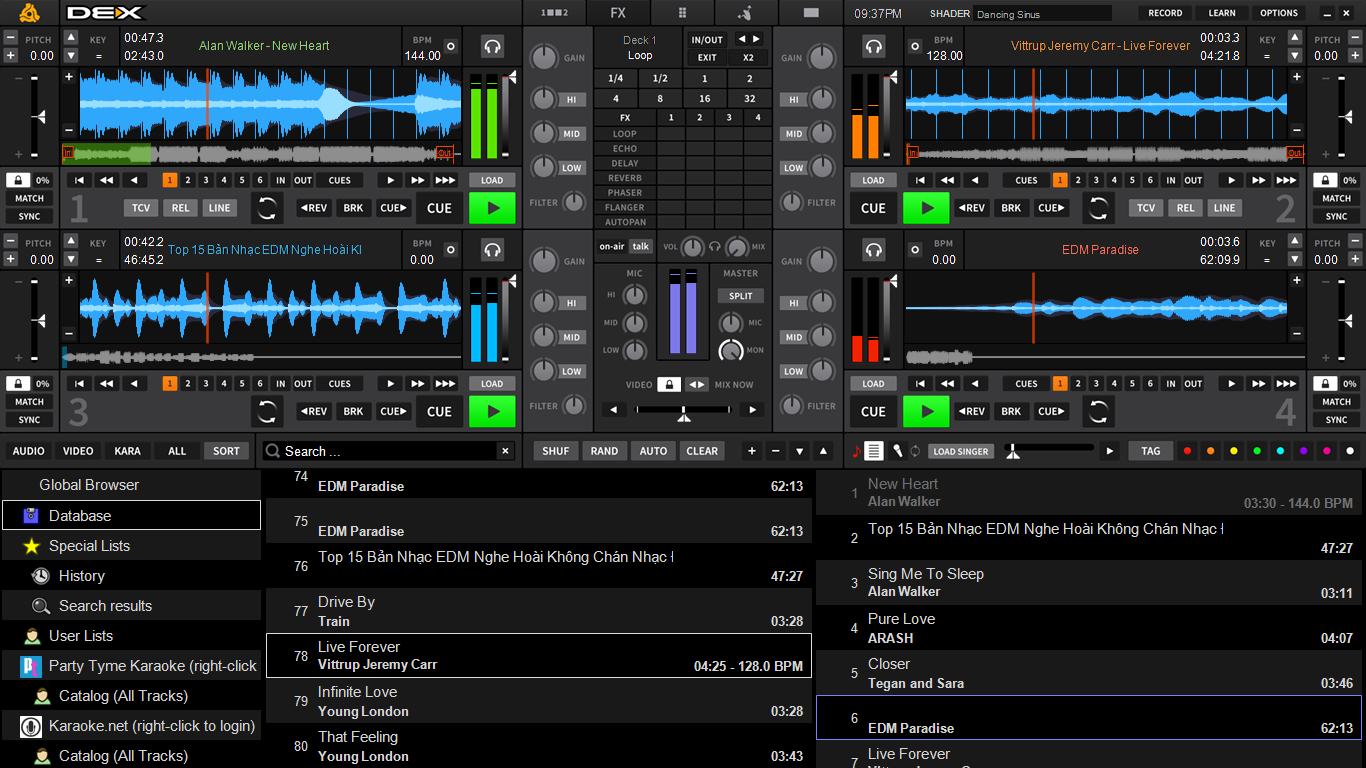The image size is (1366, 768).
Task: Switch to video display rectangle icon
Action: (811, 13)
